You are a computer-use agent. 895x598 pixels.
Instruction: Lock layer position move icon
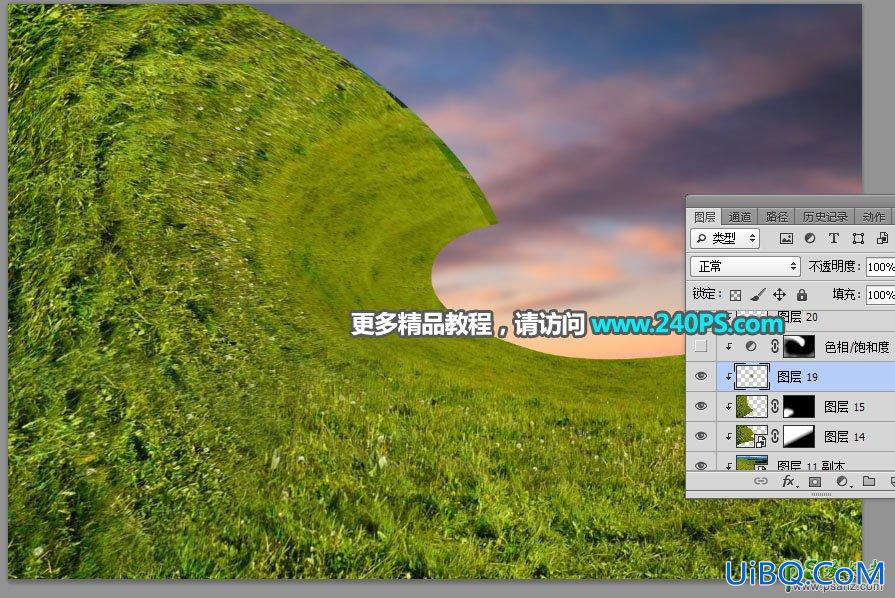(x=779, y=294)
